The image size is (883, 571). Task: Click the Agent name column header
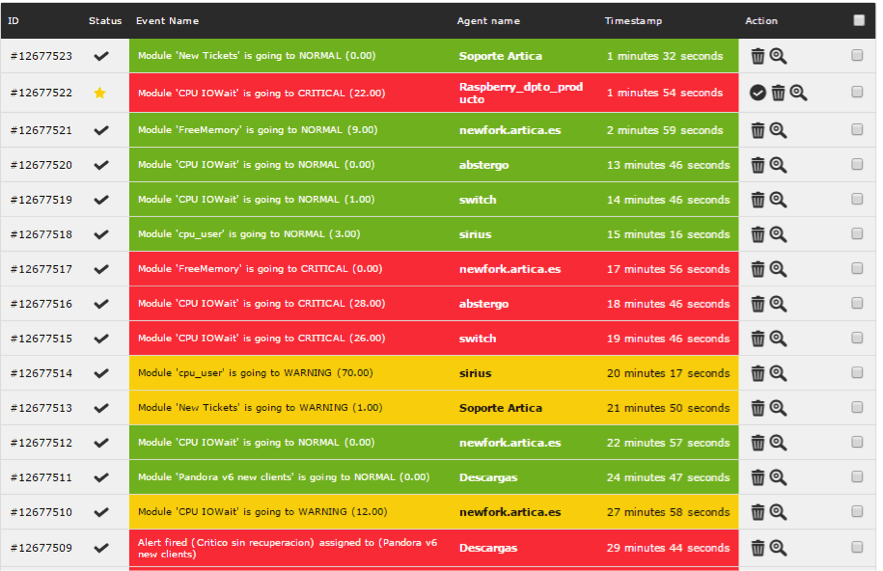(x=488, y=21)
